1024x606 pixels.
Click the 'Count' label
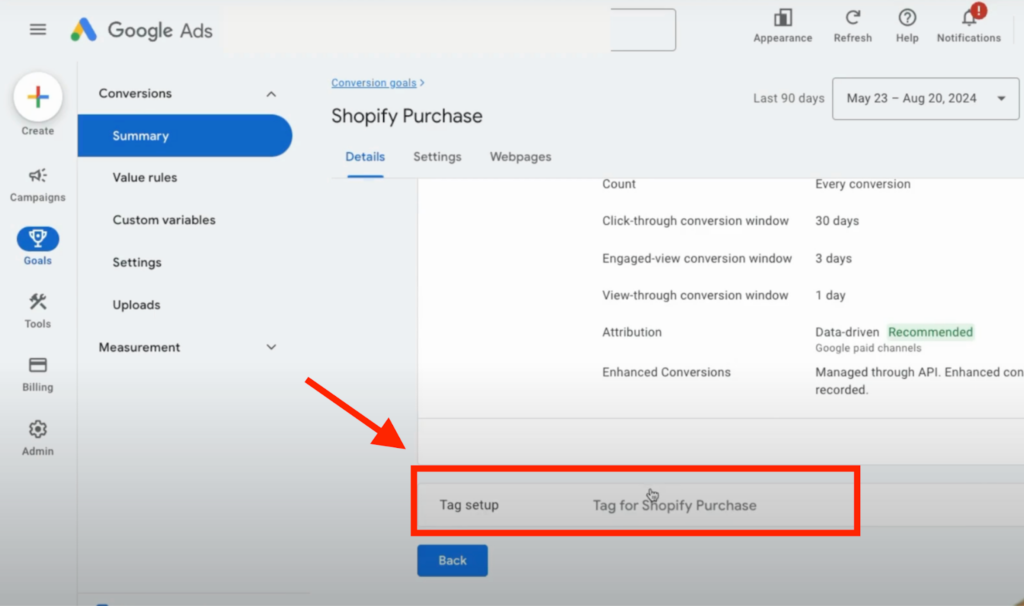618,184
